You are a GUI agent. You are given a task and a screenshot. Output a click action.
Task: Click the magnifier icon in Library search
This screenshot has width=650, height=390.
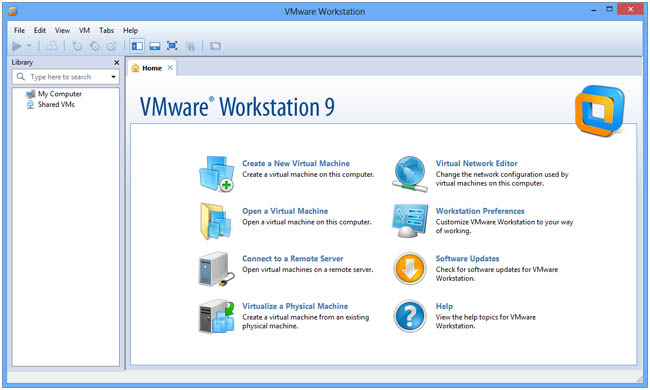coord(21,77)
